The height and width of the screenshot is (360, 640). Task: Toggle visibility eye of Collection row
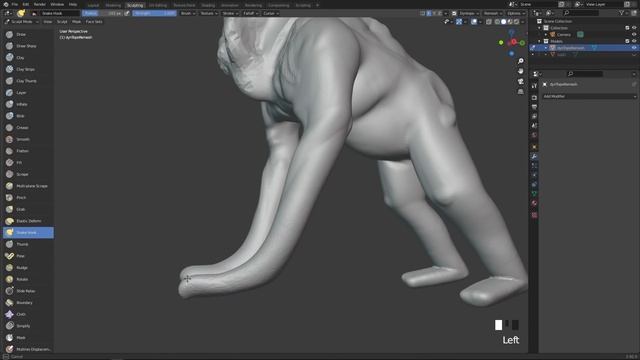[x=634, y=28]
